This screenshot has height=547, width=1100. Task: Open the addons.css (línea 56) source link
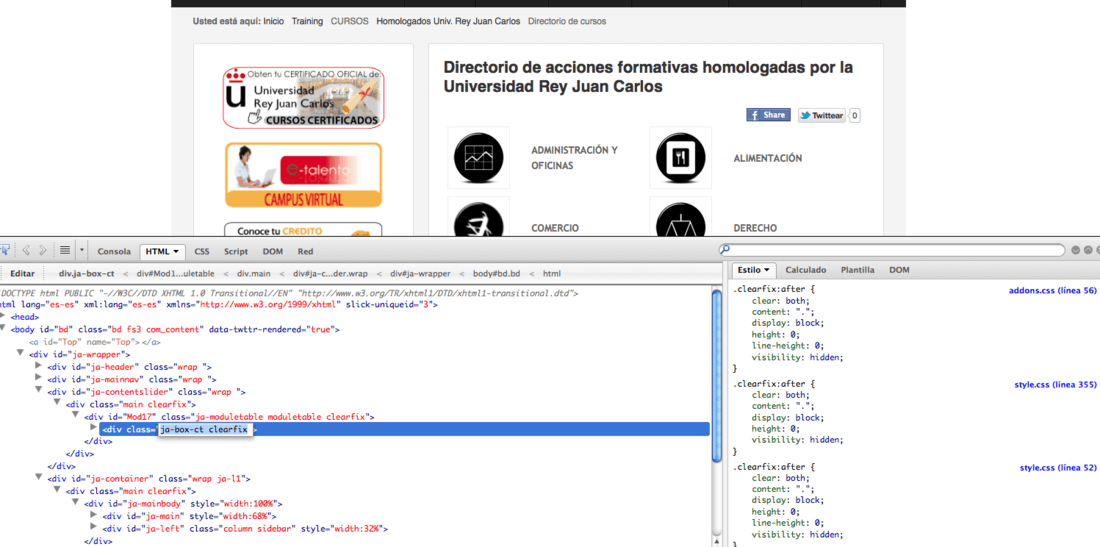coord(1052,290)
